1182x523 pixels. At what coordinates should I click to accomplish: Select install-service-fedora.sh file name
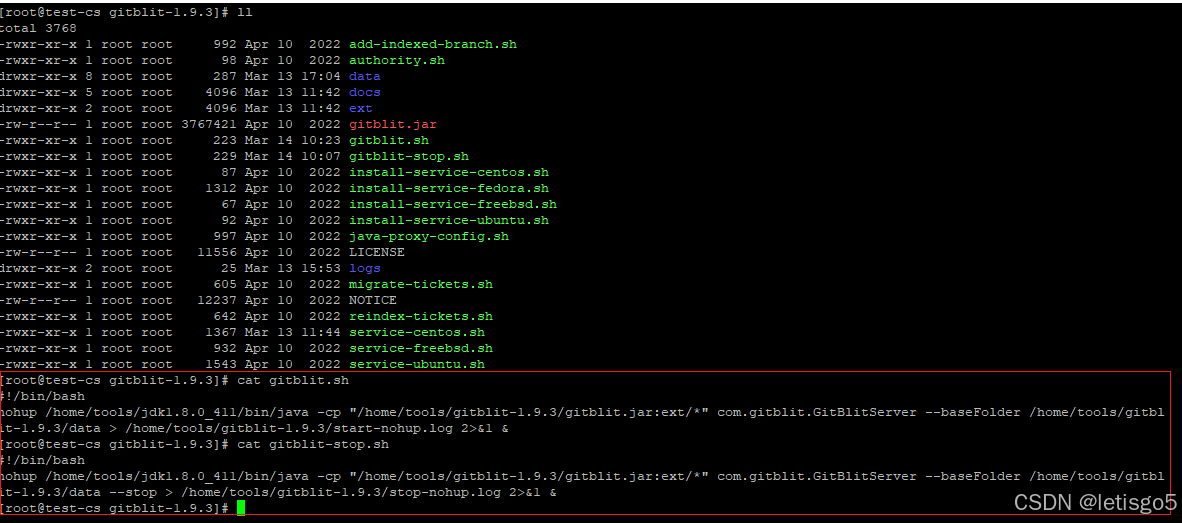[449, 188]
